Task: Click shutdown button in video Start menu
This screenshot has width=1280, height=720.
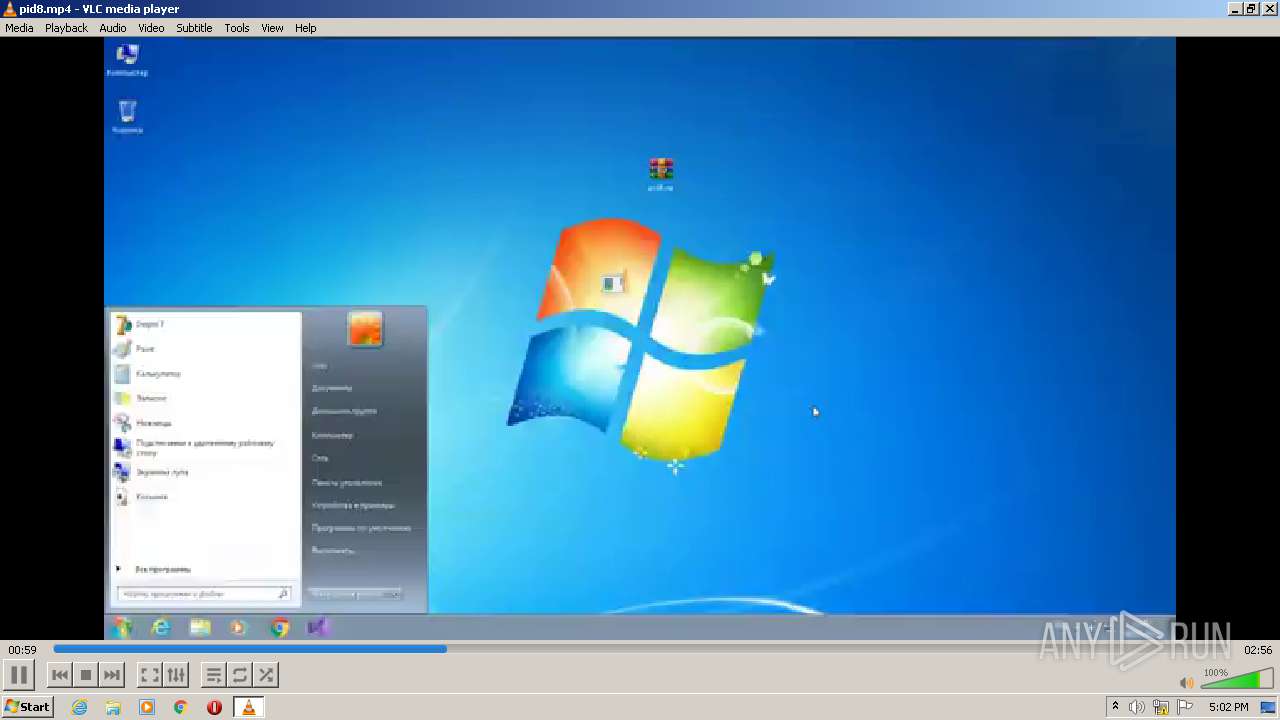Action: [x=347, y=594]
